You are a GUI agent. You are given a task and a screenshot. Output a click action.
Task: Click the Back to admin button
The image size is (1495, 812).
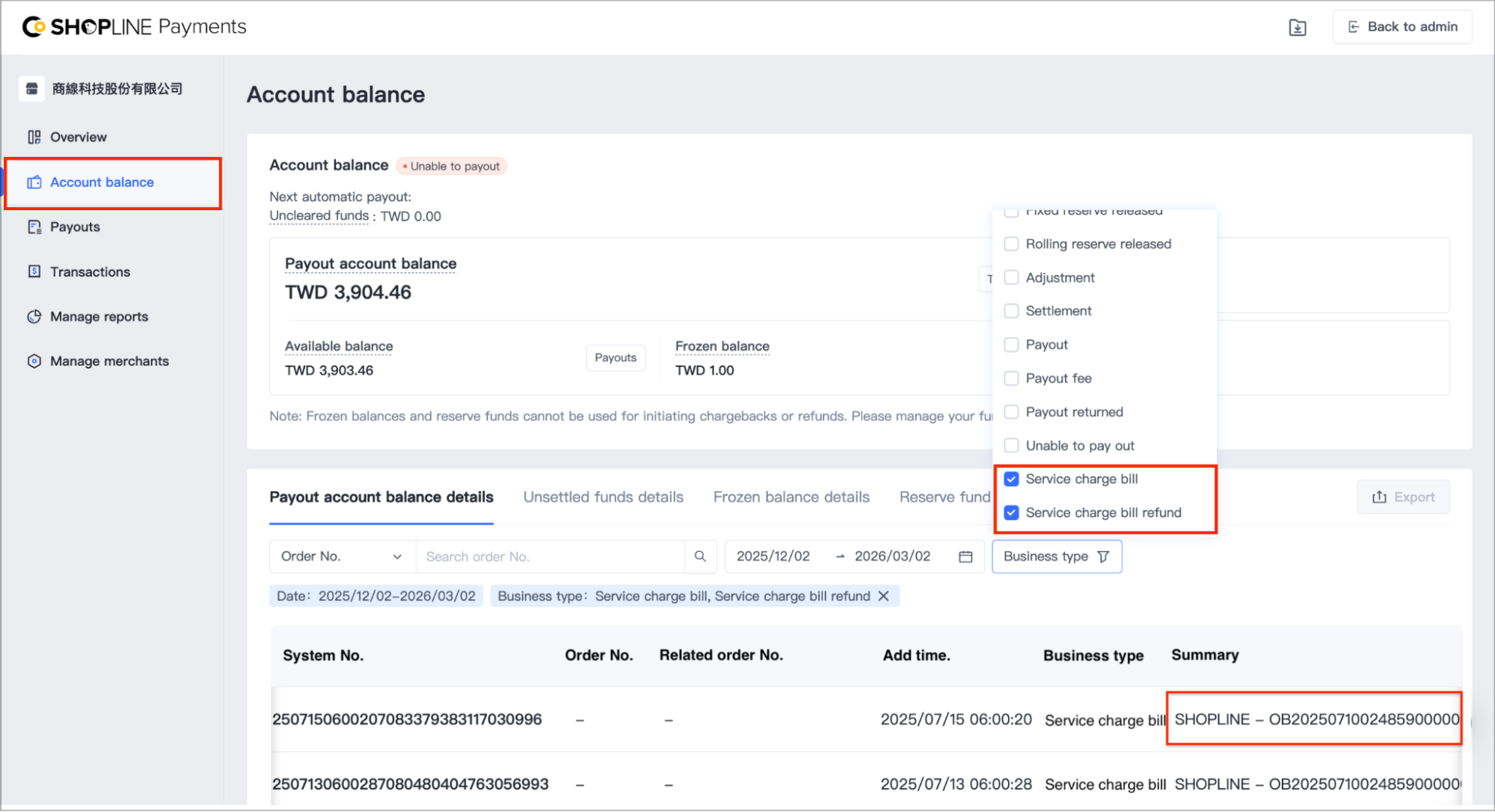tap(1402, 27)
